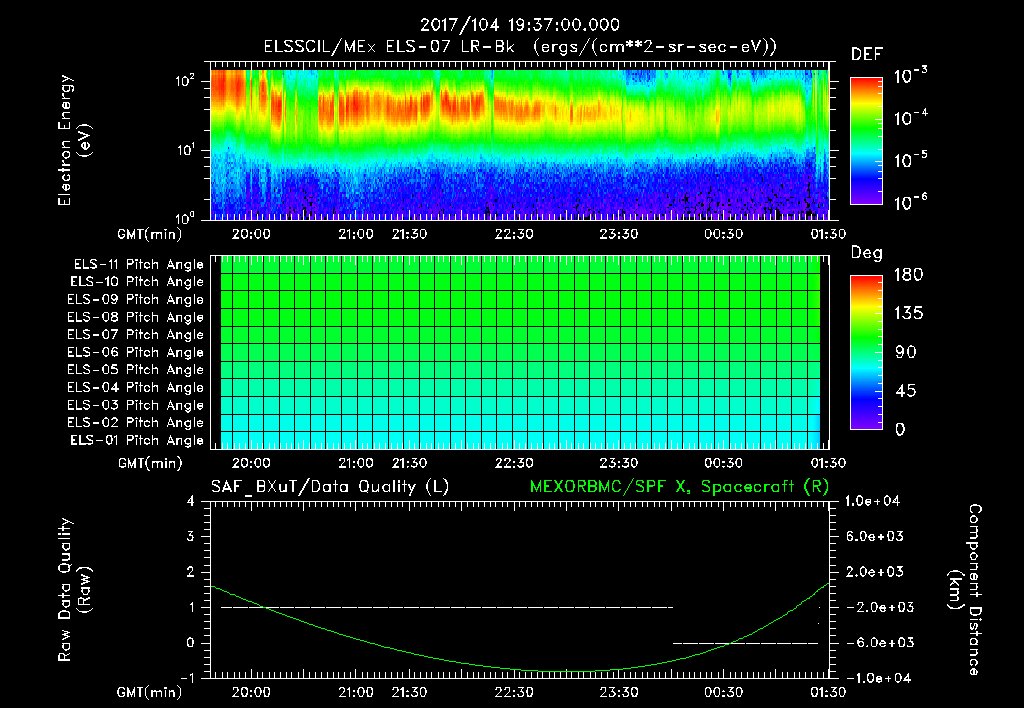This screenshot has width=1024, height=708.
Task: Select the ELS-04 Pitch Angle row label
Action: pos(136,387)
